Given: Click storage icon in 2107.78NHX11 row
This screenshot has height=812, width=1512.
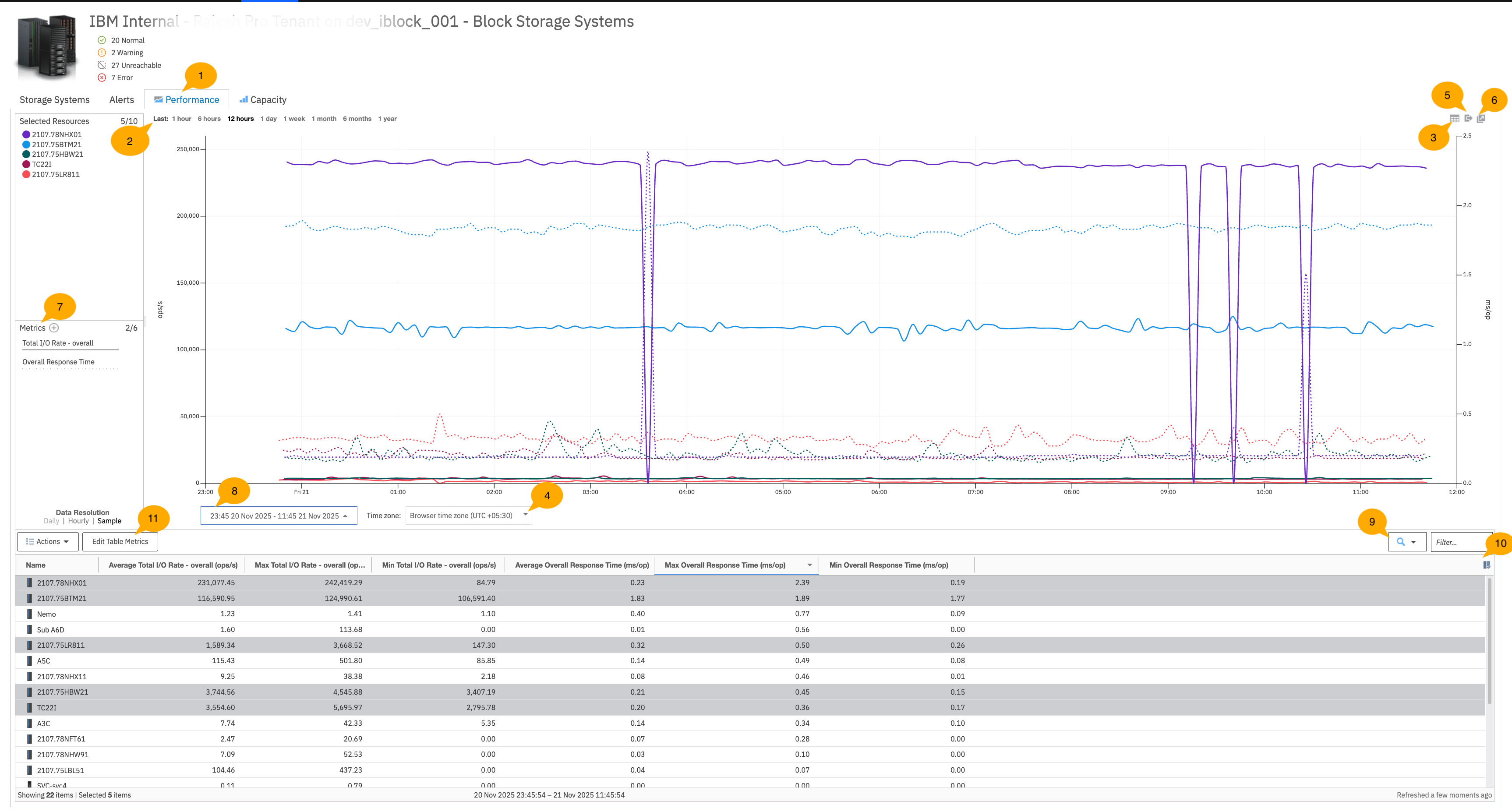Looking at the screenshot, I should click(x=29, y=677).
